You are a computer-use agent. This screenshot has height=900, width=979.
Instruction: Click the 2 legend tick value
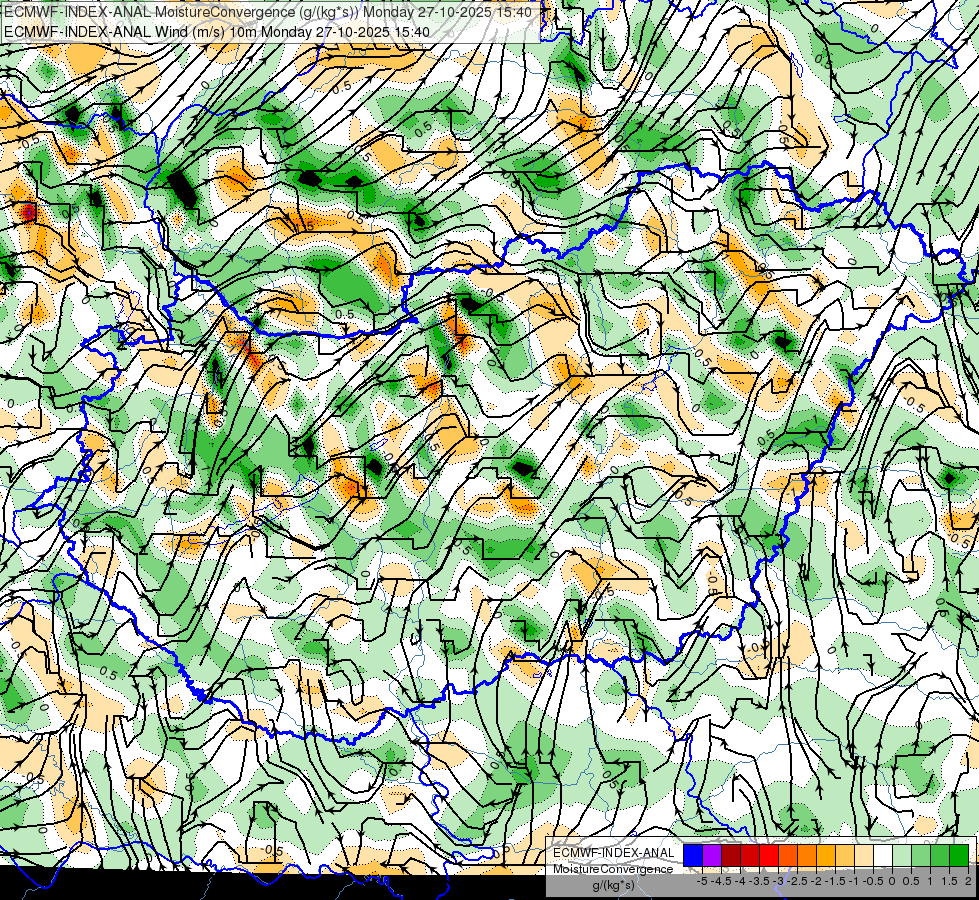coord(968,881)
